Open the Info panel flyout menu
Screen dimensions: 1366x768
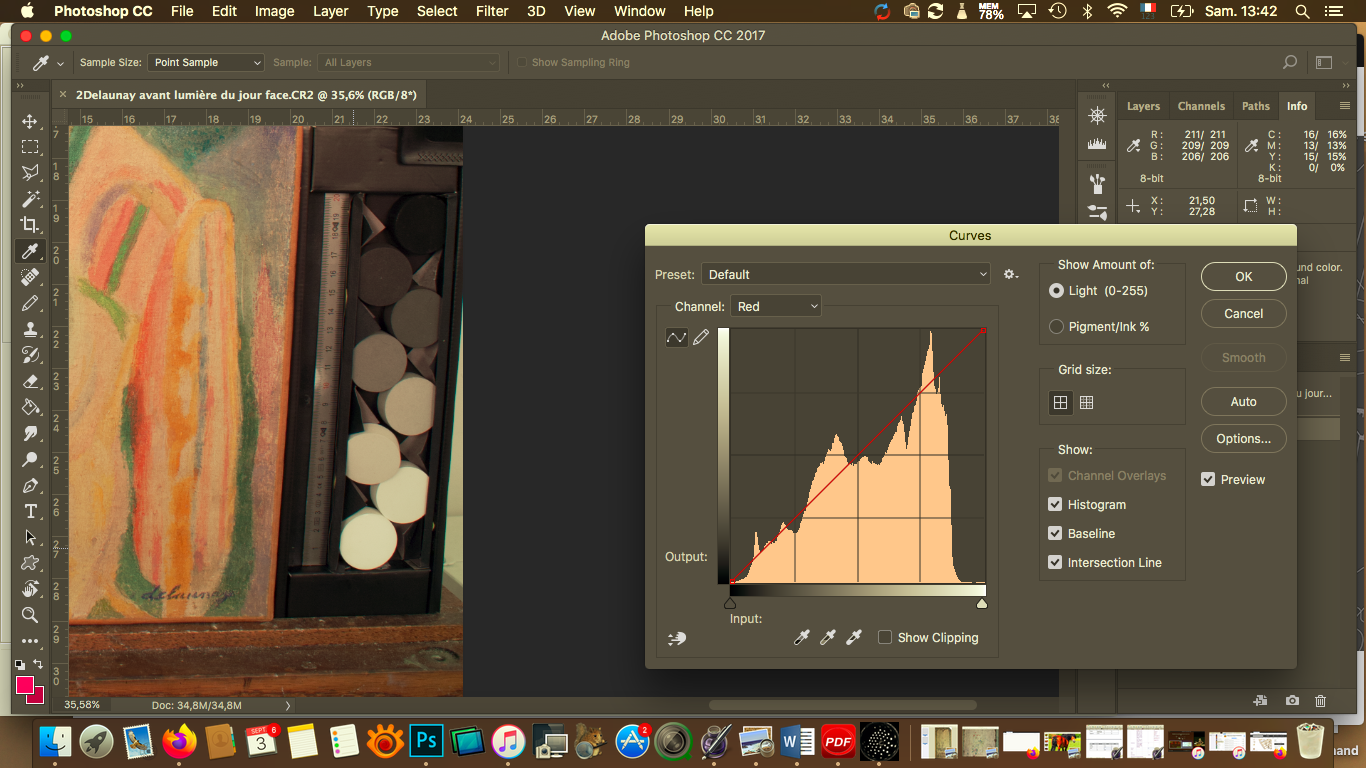click(1346, 106)
